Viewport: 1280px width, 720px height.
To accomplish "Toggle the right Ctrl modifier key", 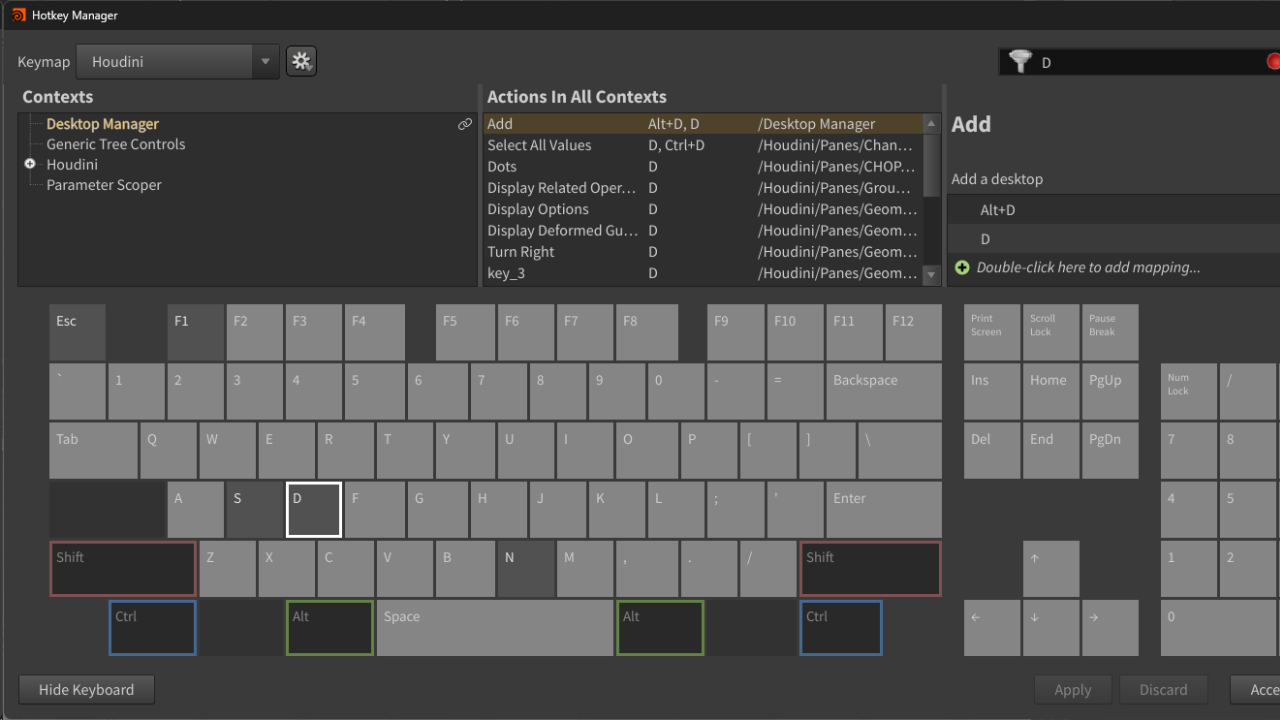I will (840, 628).
